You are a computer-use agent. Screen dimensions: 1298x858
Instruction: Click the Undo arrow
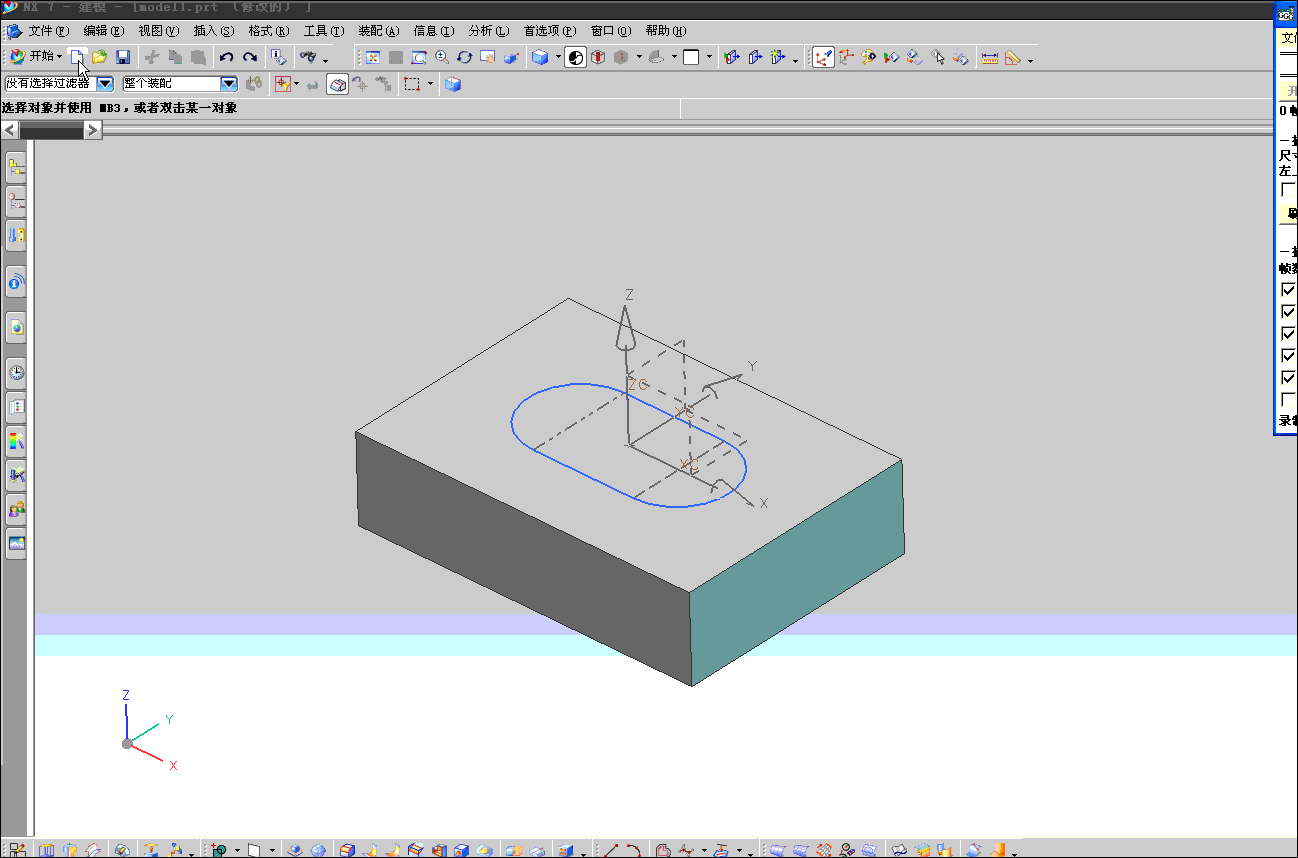coord(226,57)
